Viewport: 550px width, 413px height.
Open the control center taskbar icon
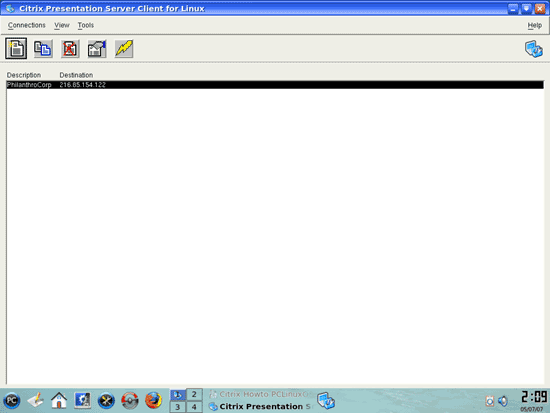pos(83,400)
